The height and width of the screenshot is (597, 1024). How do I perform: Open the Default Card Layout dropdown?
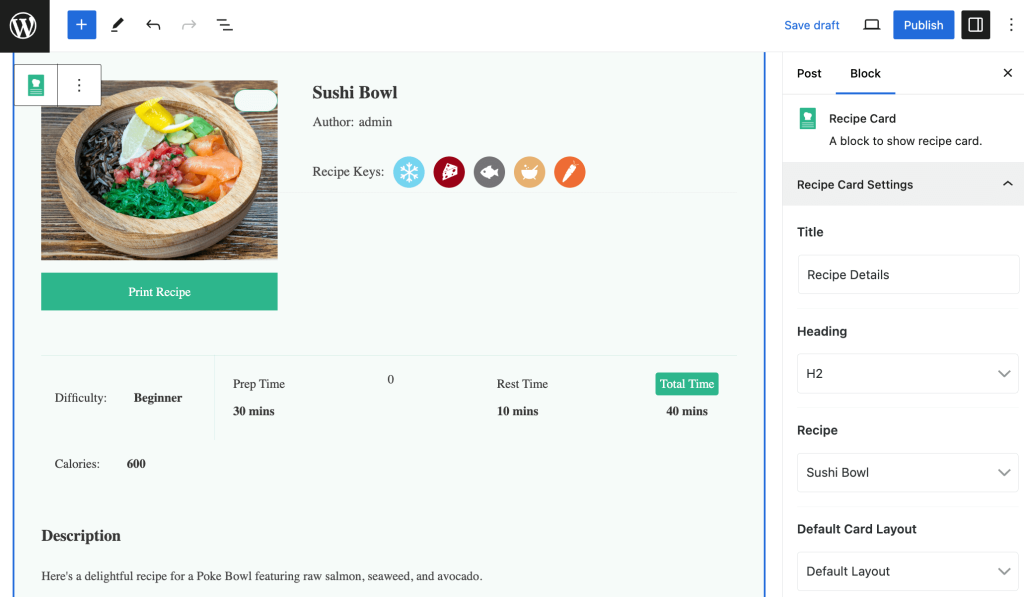pyautogui.click(x=907, y=571)
